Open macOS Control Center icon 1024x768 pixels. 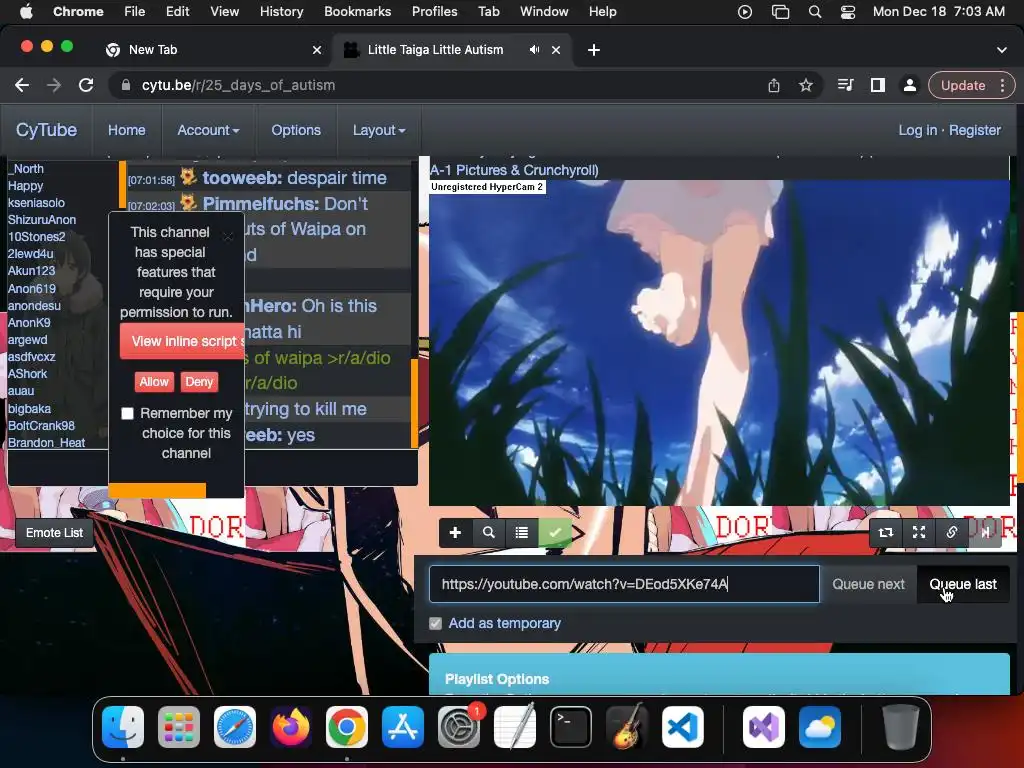point(848,12)
